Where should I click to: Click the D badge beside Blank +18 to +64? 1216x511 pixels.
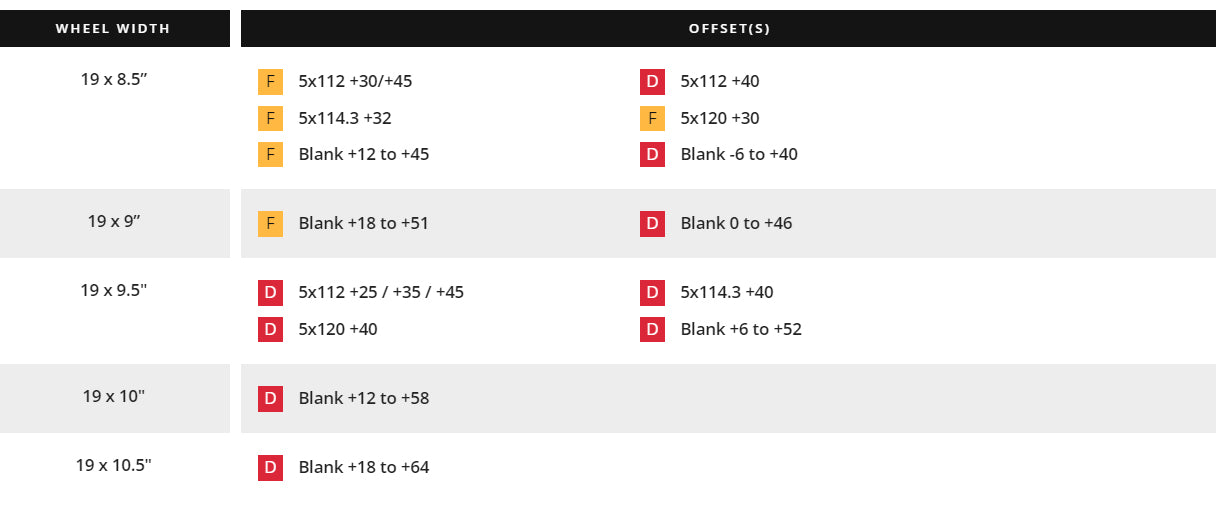[x=270, y=468]
